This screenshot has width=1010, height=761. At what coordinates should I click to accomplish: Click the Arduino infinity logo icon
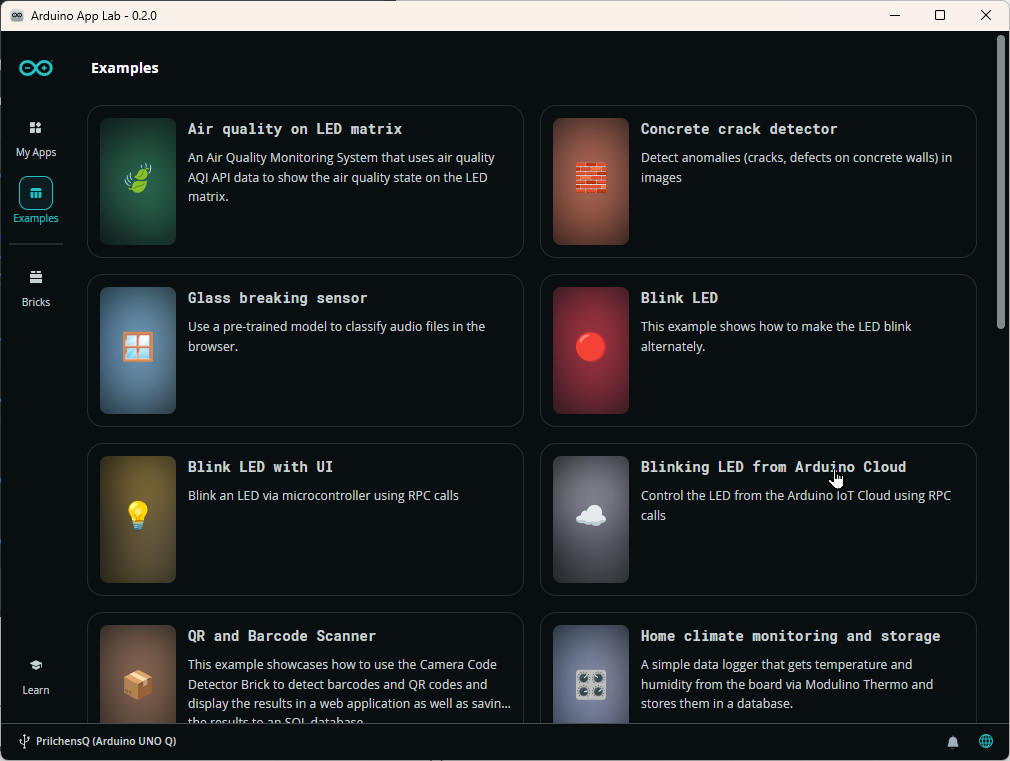pos(36,68)
